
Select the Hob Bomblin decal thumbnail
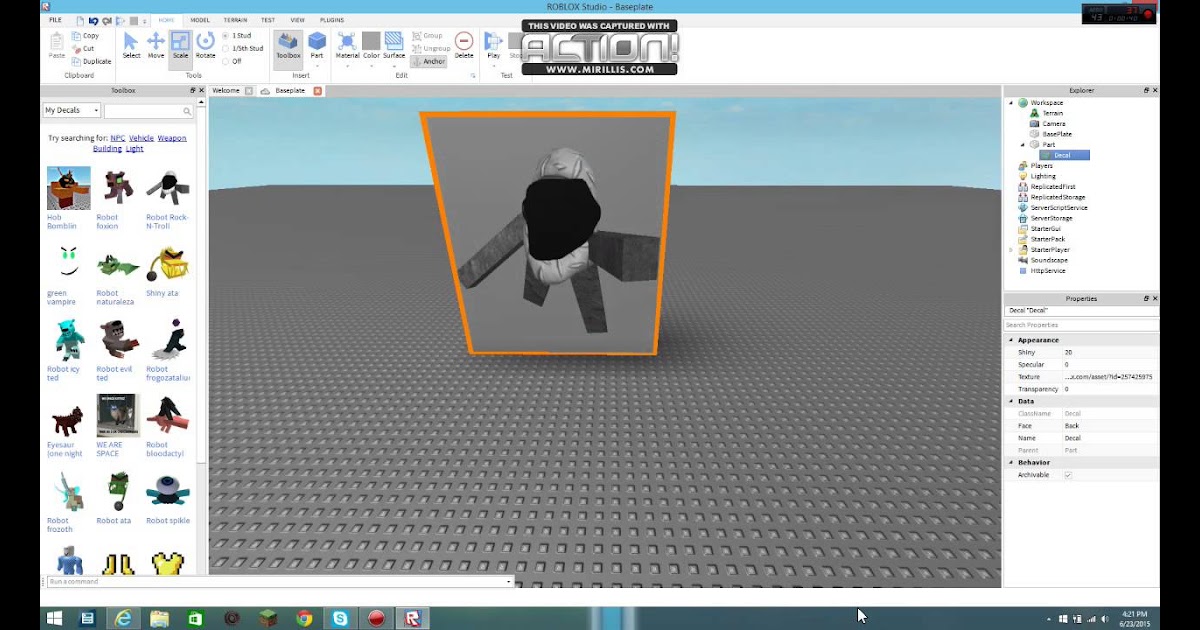tap(68, 188)
